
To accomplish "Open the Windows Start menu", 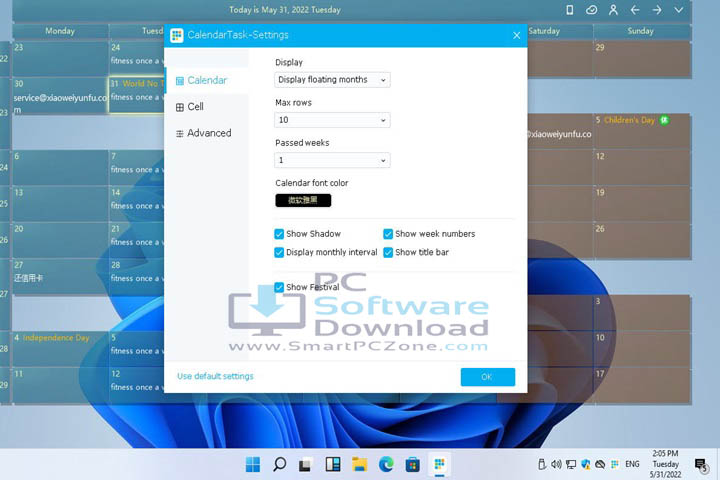I will pos(253,464).
